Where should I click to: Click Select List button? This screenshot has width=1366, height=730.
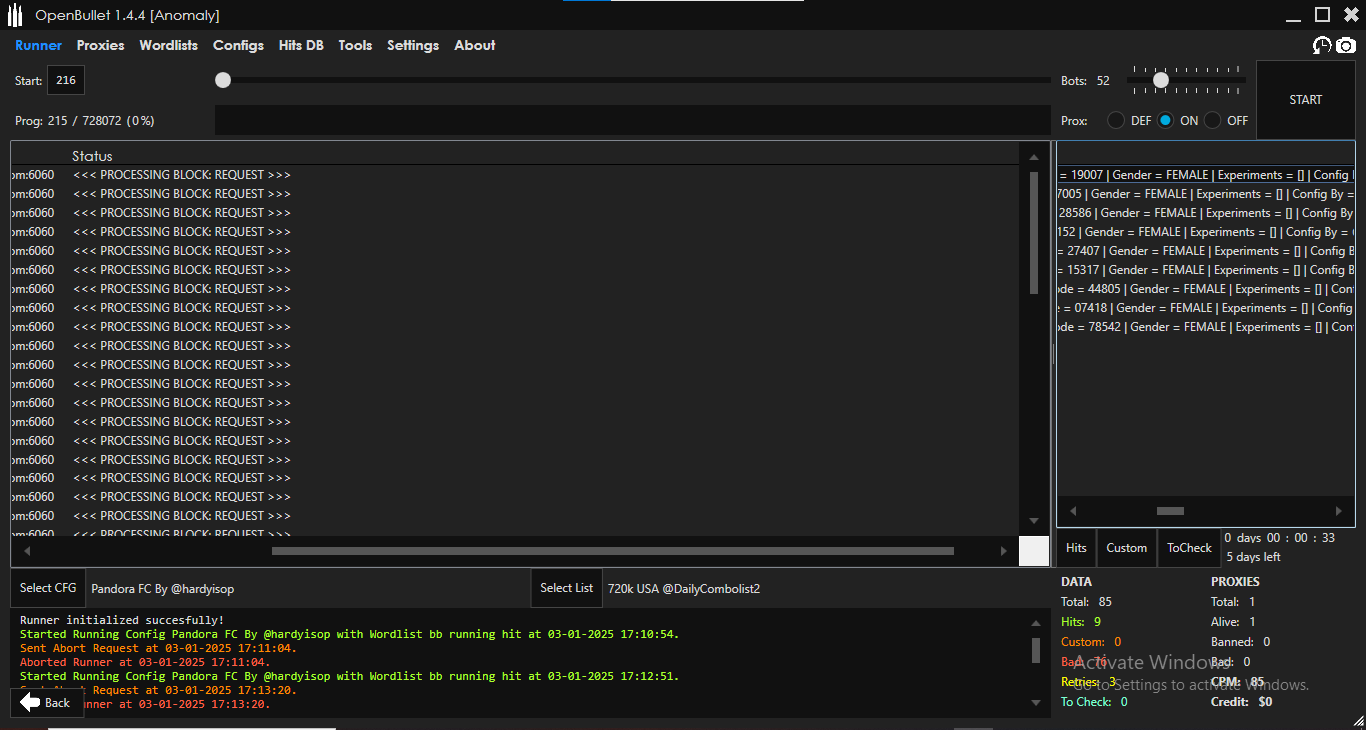click(566, 588)
